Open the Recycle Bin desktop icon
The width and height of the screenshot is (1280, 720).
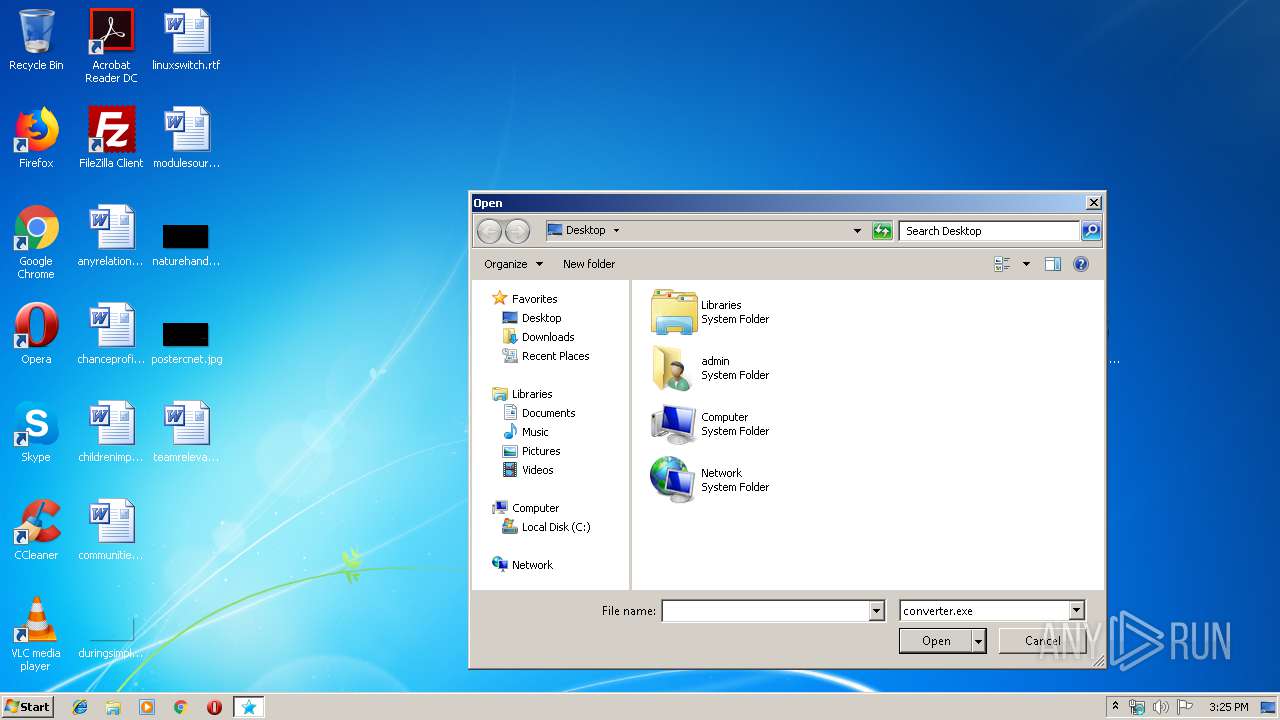[x=36, y=40]
